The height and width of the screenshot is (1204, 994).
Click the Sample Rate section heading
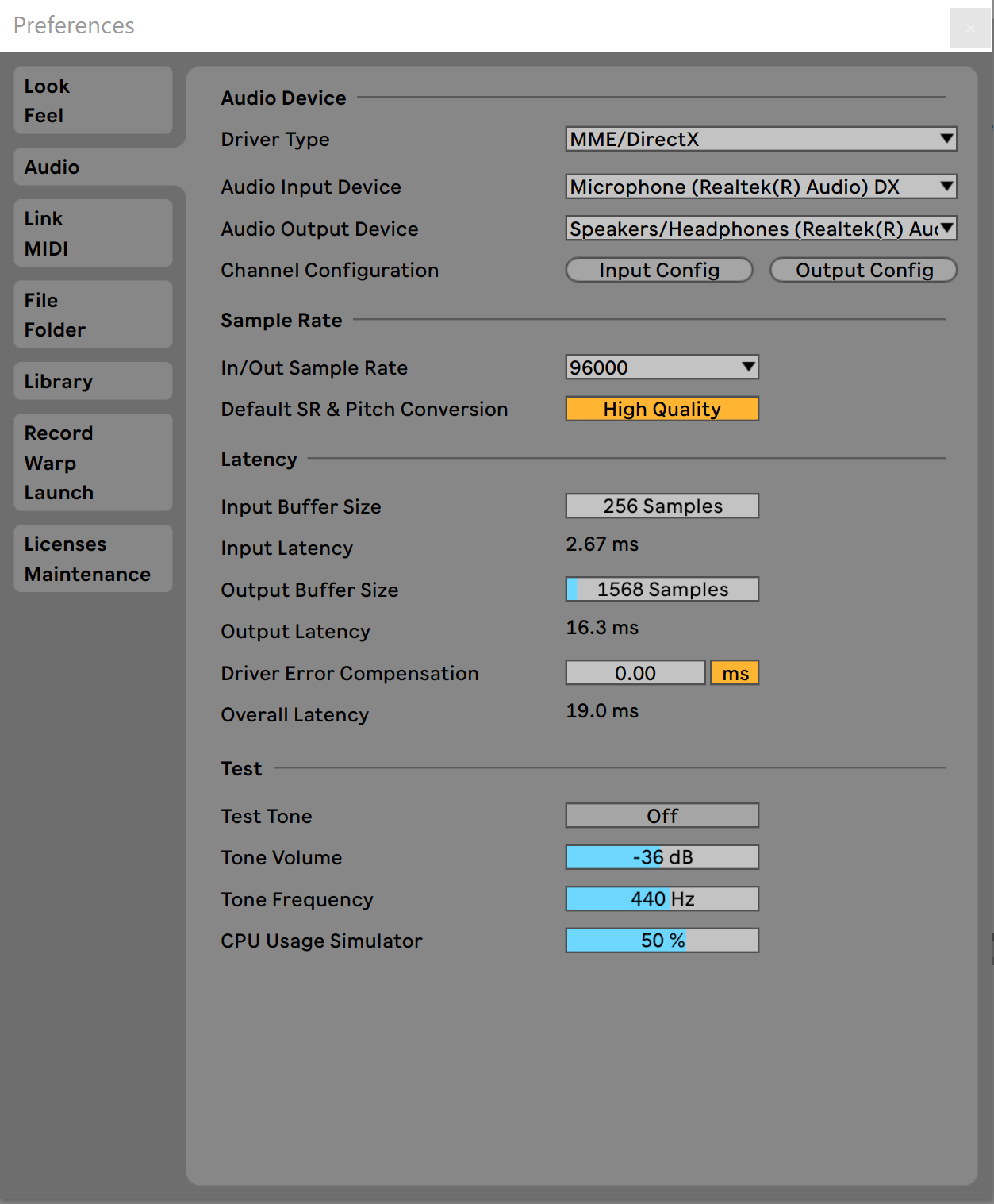tap(282, 320)
